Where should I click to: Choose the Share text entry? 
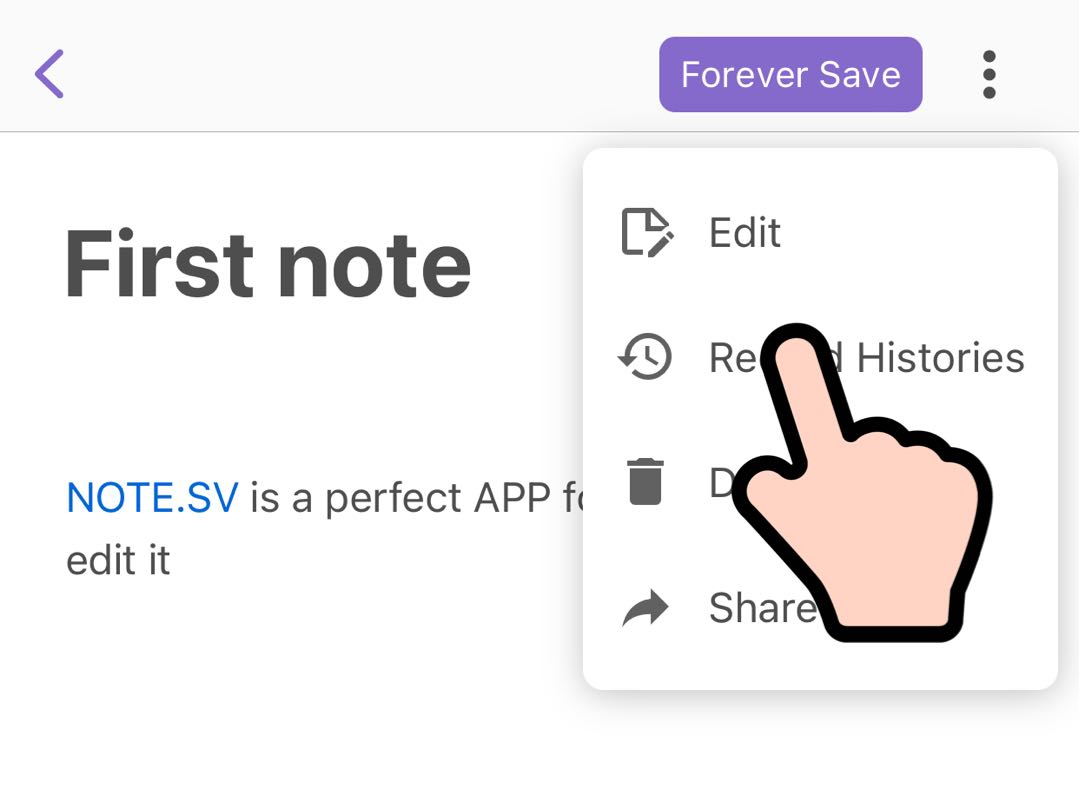760,607
